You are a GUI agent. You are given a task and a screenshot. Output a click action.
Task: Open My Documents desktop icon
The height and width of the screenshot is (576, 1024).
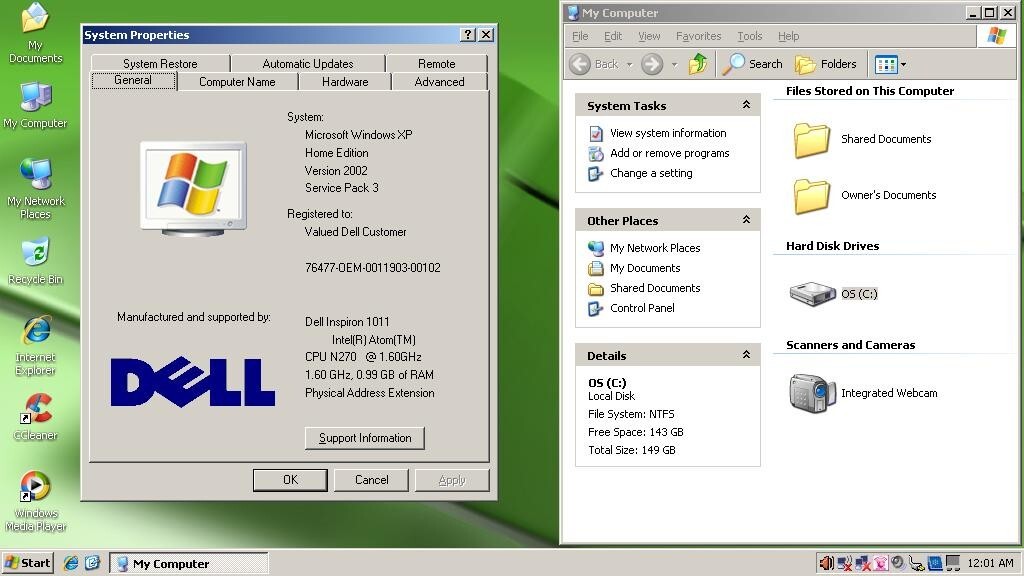pyautogui.click(x=35, y=33)
